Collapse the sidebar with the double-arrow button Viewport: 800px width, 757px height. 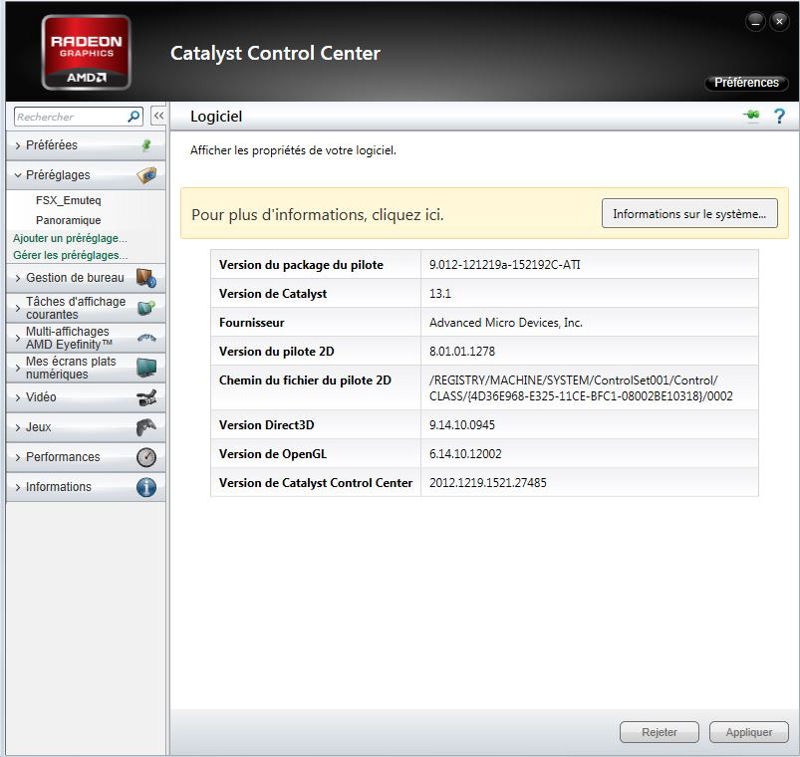(x=159, y=116)
